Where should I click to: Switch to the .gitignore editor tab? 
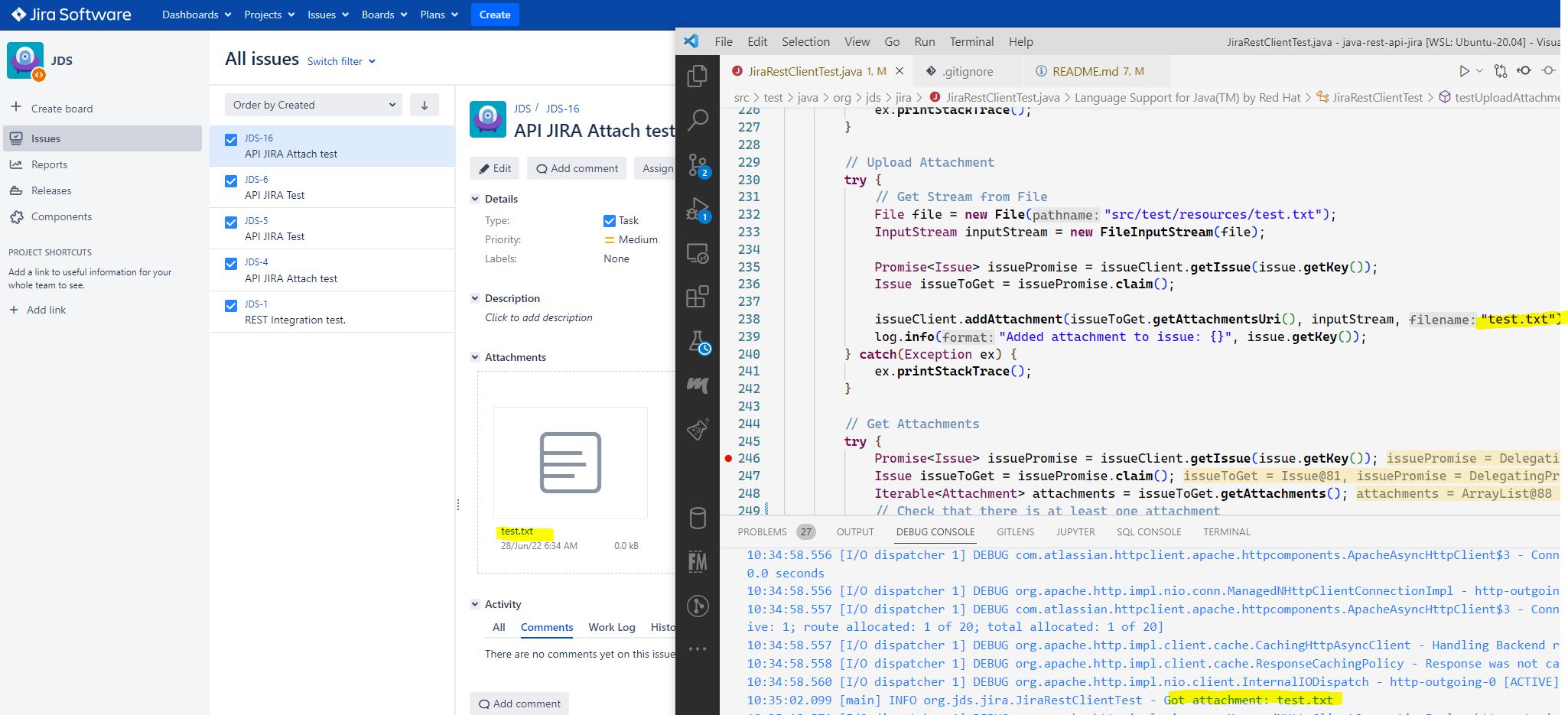pyautogui.click(x=967, y=71)
